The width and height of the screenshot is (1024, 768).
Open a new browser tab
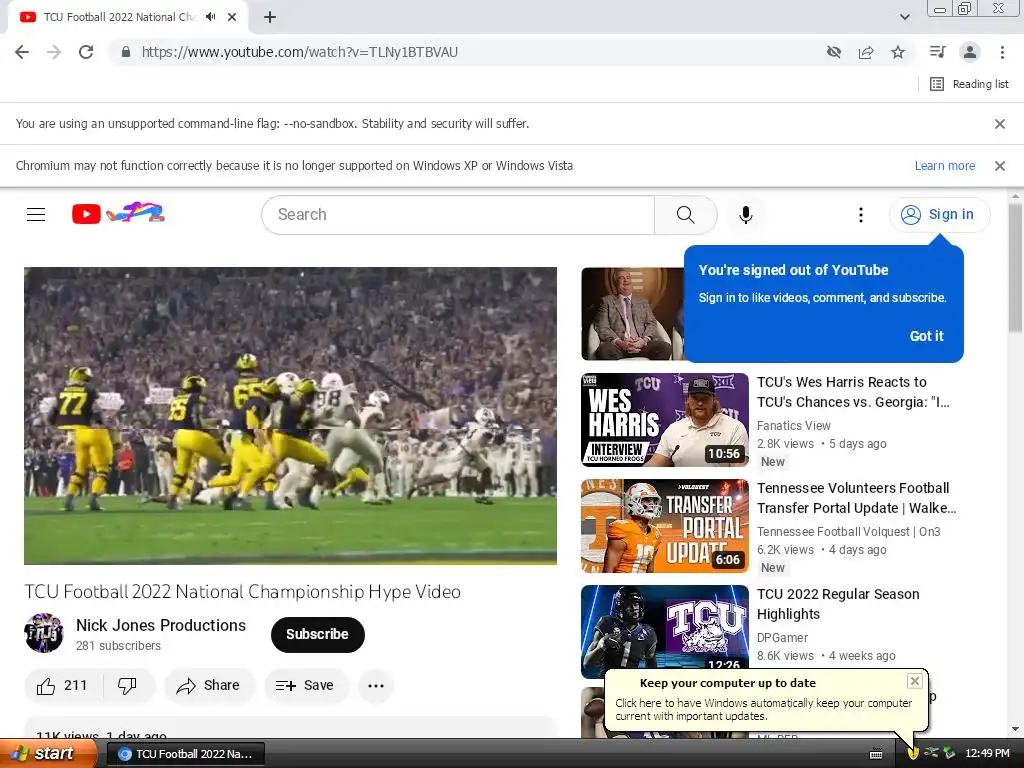tap(270, 17)
